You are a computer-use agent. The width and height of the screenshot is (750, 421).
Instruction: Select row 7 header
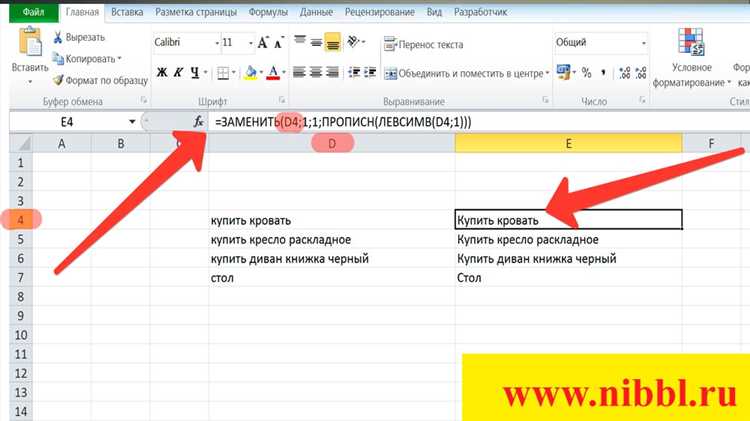tap(21, 277)
